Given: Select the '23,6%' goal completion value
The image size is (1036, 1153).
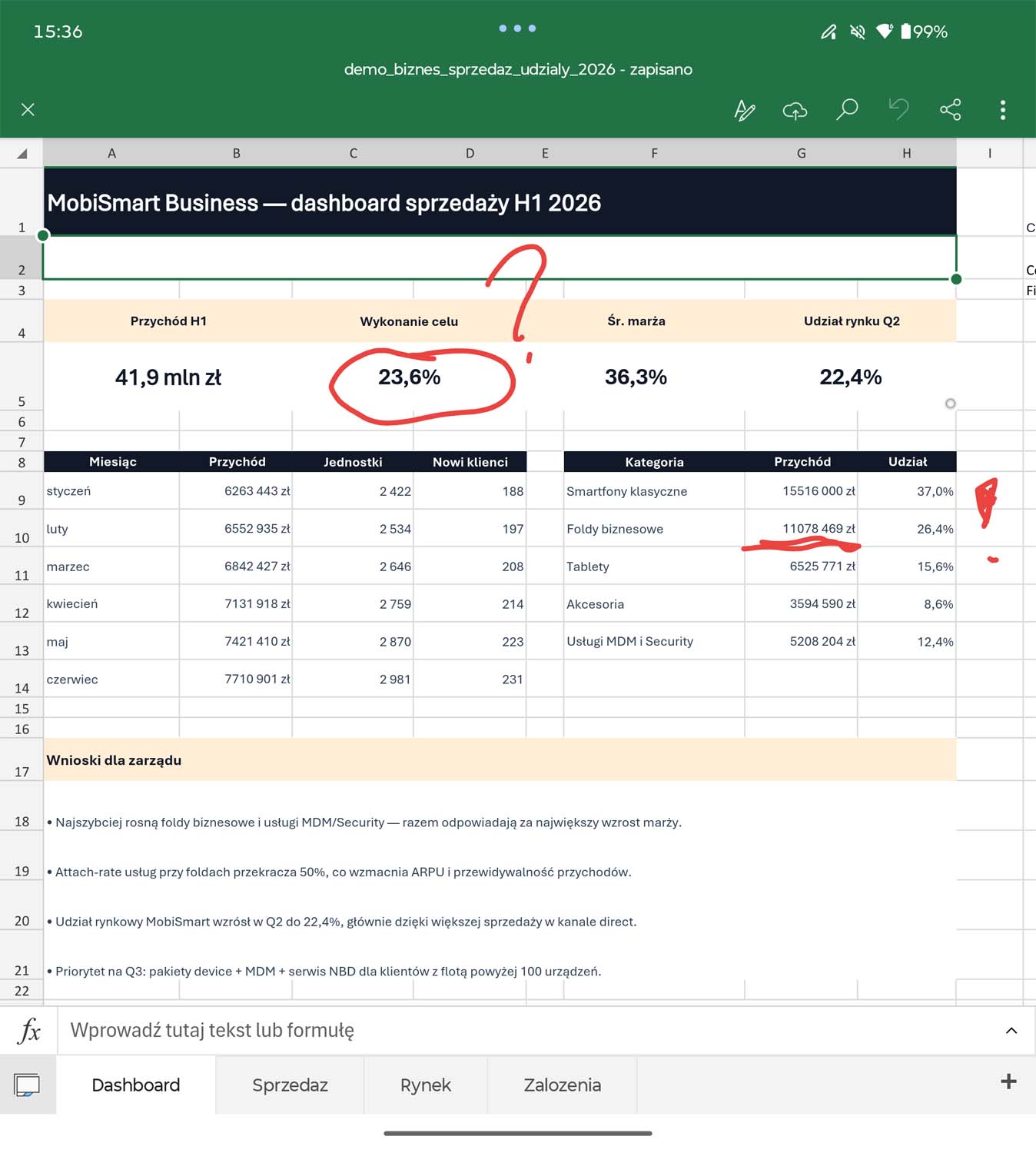Looking at the screenshot, I should (x=409, y=377).
